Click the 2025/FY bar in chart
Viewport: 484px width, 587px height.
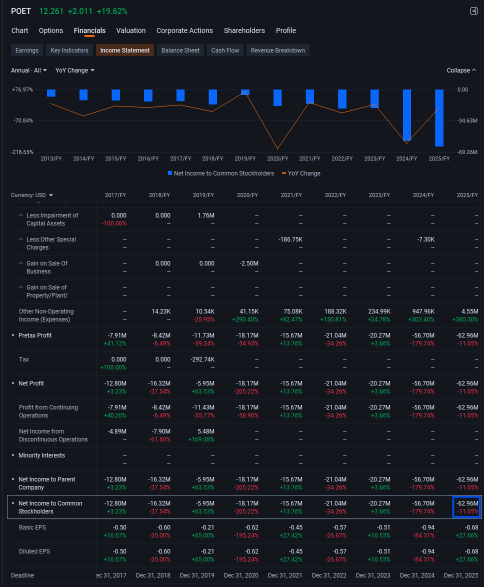click(439, 118)
